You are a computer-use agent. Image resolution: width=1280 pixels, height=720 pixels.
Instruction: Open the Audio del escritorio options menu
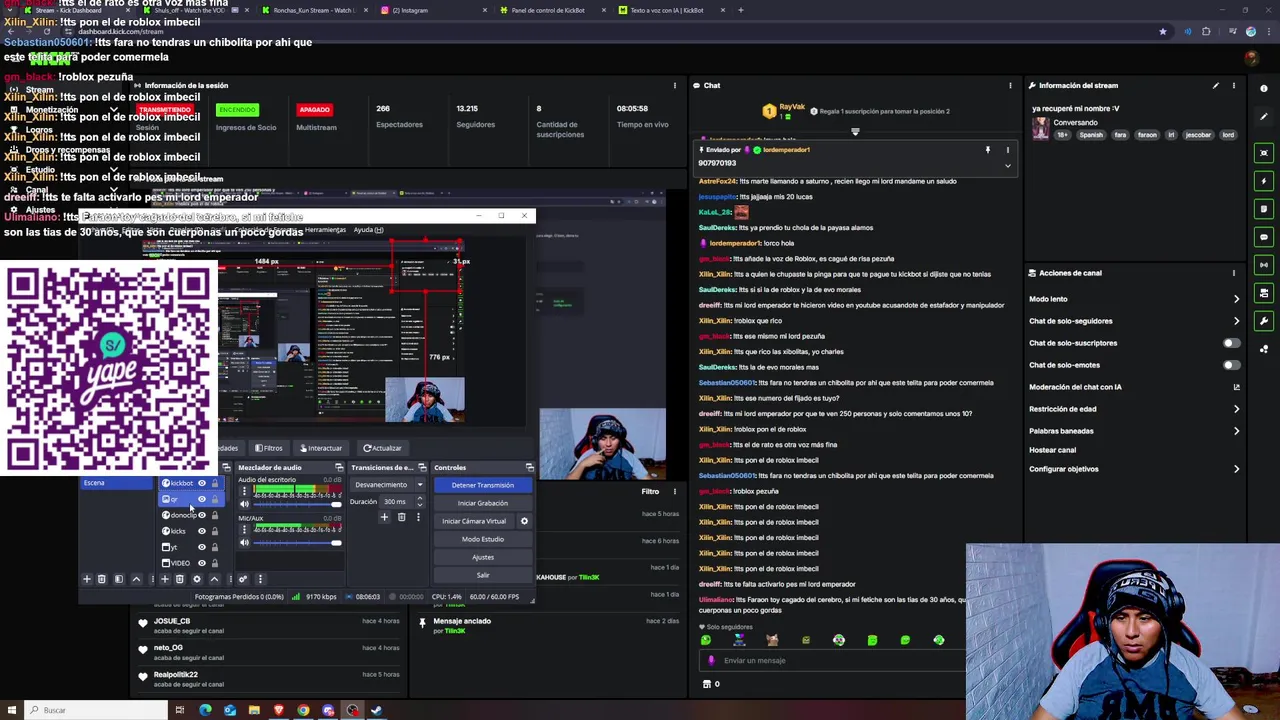pos(244,491)
